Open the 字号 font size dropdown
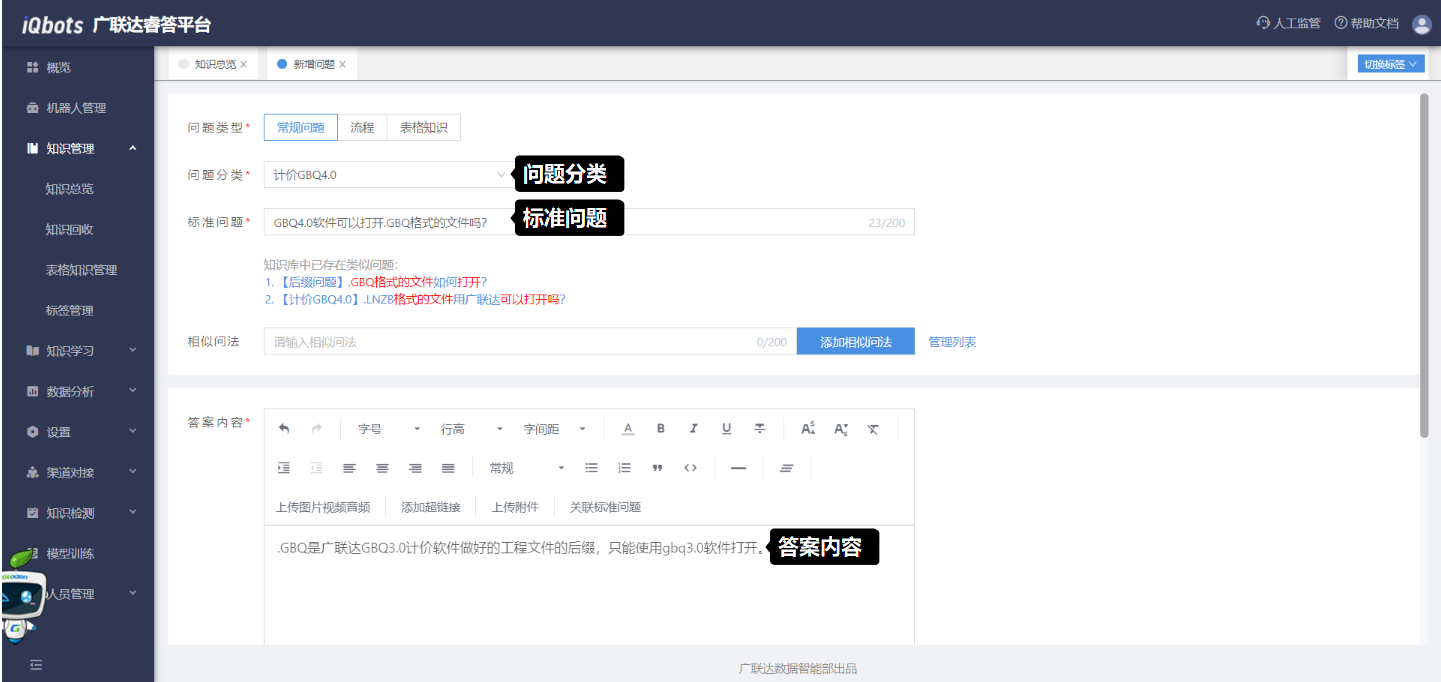 (x=388, y=429)
